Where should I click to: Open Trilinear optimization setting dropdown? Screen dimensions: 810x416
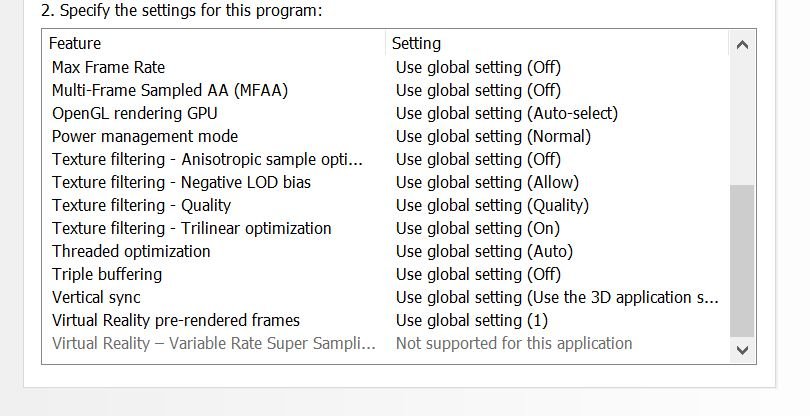[x=477, y=228]
